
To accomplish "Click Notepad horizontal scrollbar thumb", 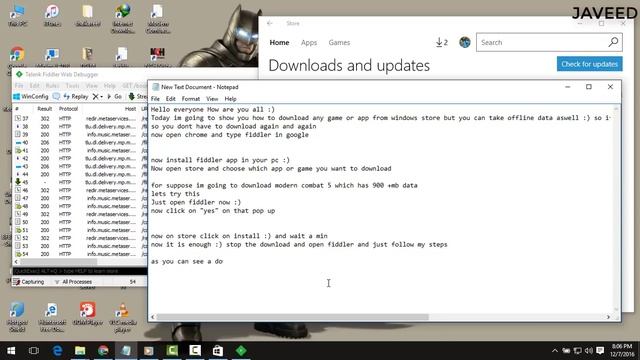I will (292, 317).
